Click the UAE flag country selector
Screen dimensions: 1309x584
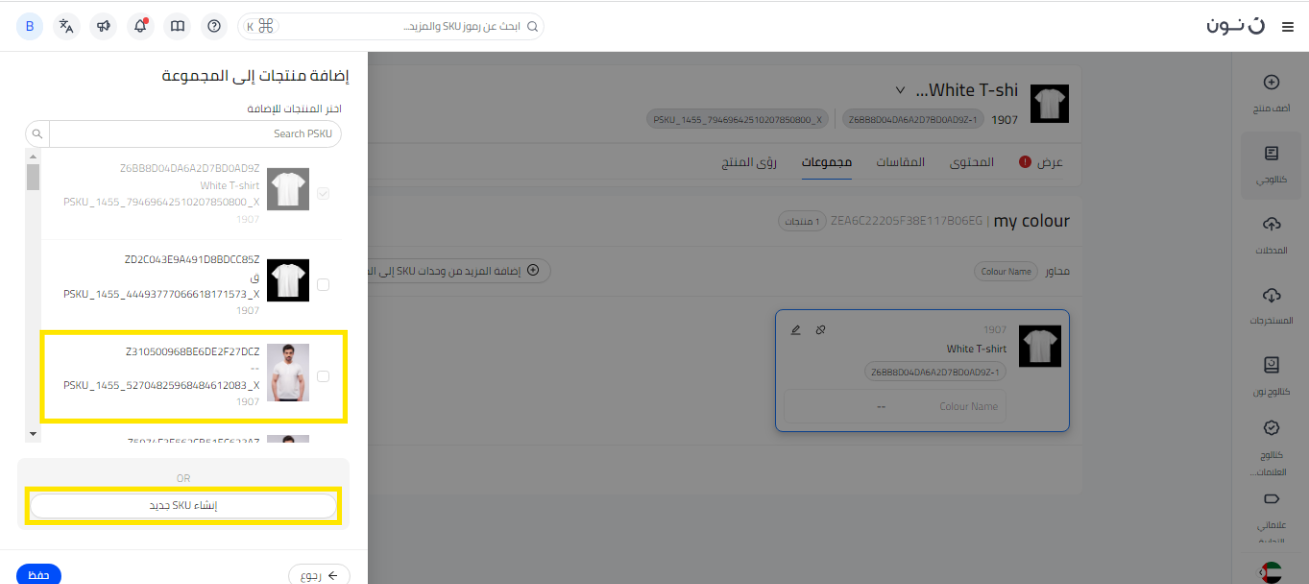[x=1271, y=572]
